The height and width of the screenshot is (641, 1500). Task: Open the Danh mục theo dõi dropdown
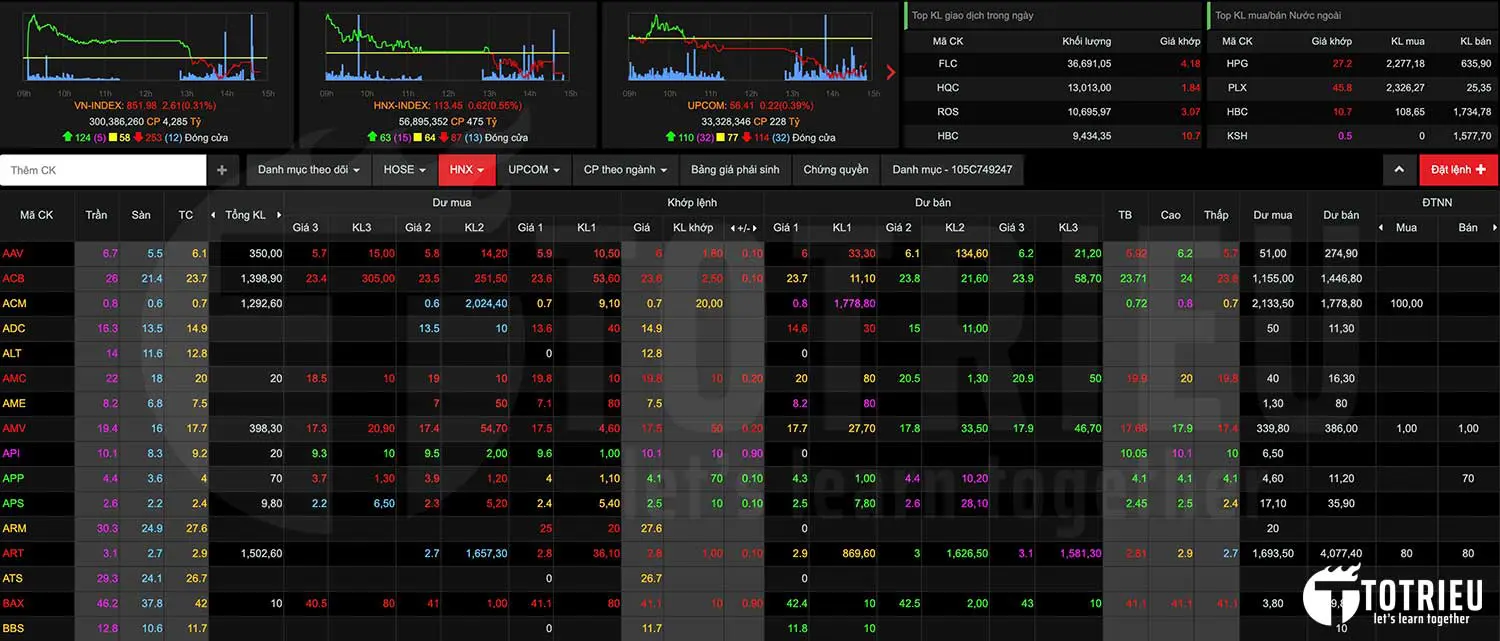coord(309,170)
